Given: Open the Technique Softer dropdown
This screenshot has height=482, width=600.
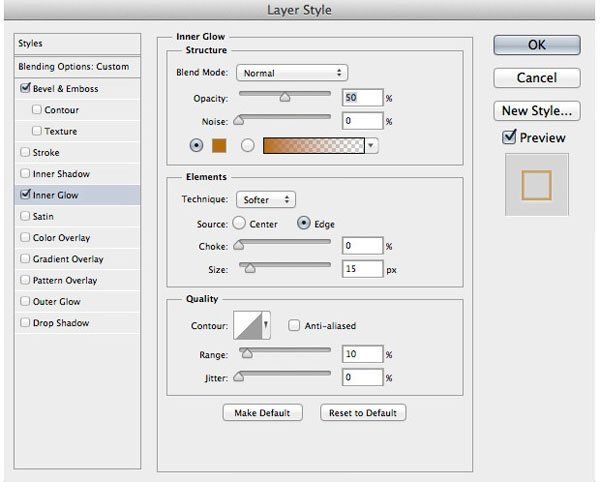Looking at the screenshot, I should coord(266,199).
